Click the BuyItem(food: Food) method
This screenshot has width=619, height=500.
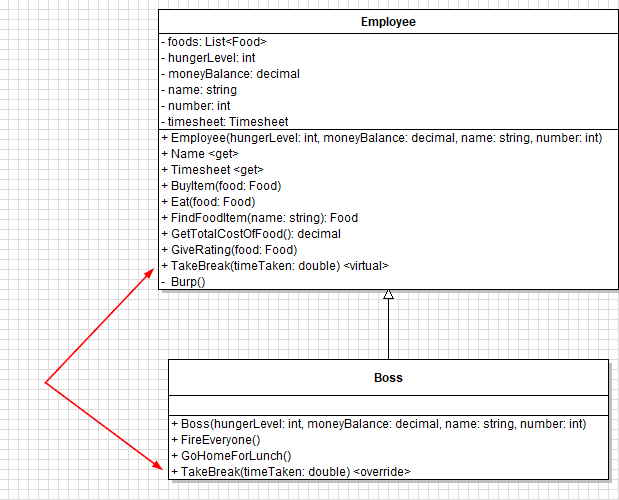[225, 186]
